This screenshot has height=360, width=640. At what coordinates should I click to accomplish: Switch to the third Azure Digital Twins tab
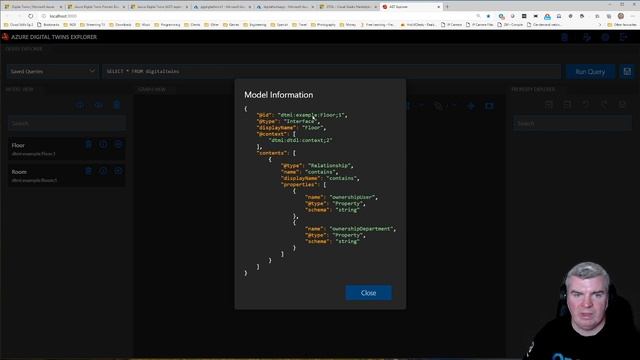click(160, 7)
